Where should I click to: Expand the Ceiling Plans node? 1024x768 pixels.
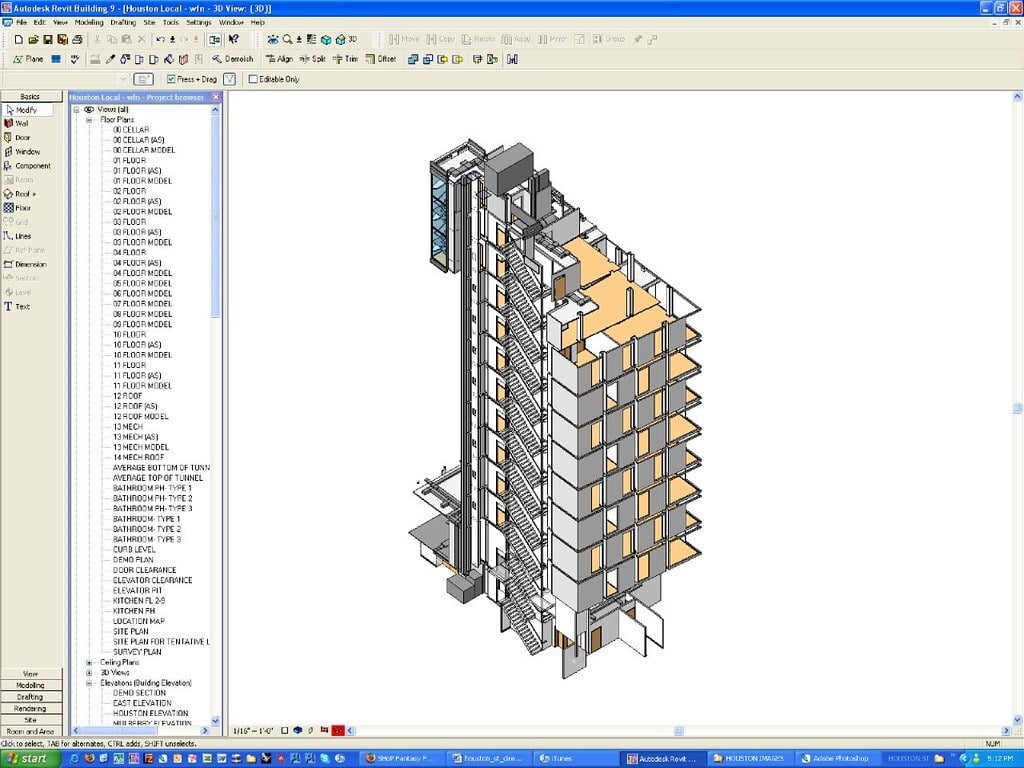[89, 663]
